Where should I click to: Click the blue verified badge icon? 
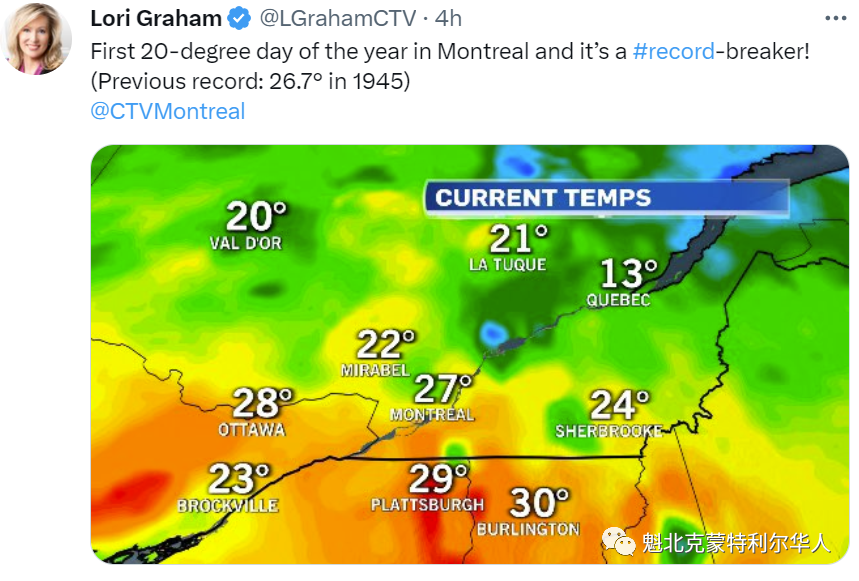click(x=239, y=19)
